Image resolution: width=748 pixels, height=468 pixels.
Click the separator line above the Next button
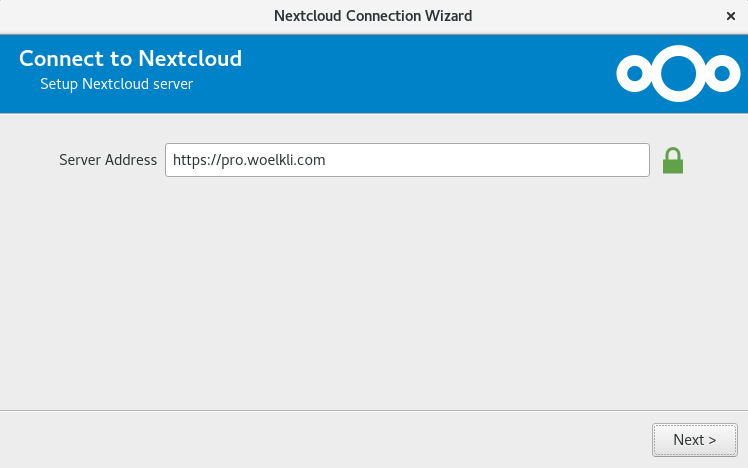pos(374,410)
